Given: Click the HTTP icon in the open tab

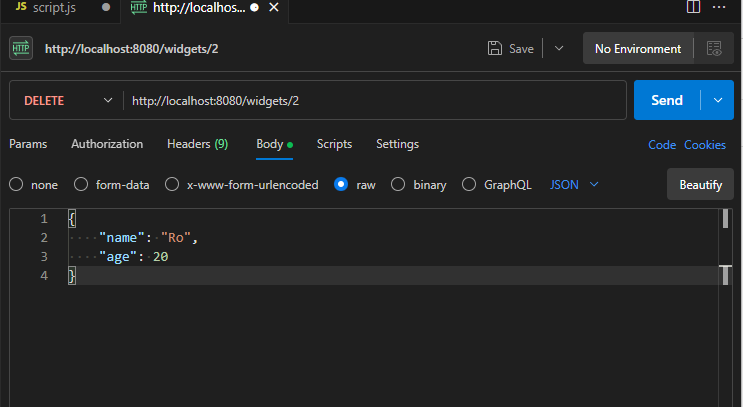Looking at the screenshot, I should 137,8.
